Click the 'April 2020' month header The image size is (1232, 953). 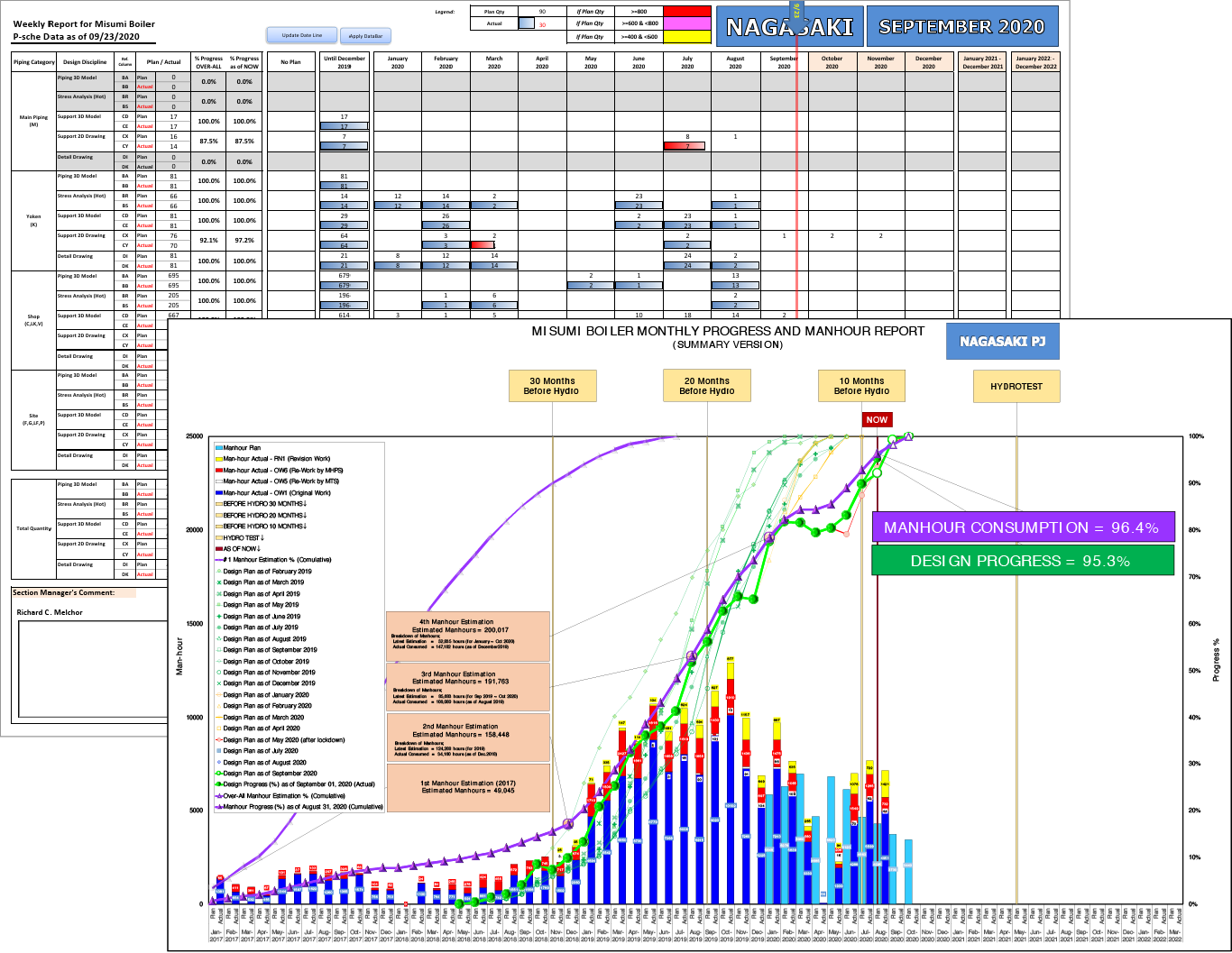pos(542,62)
